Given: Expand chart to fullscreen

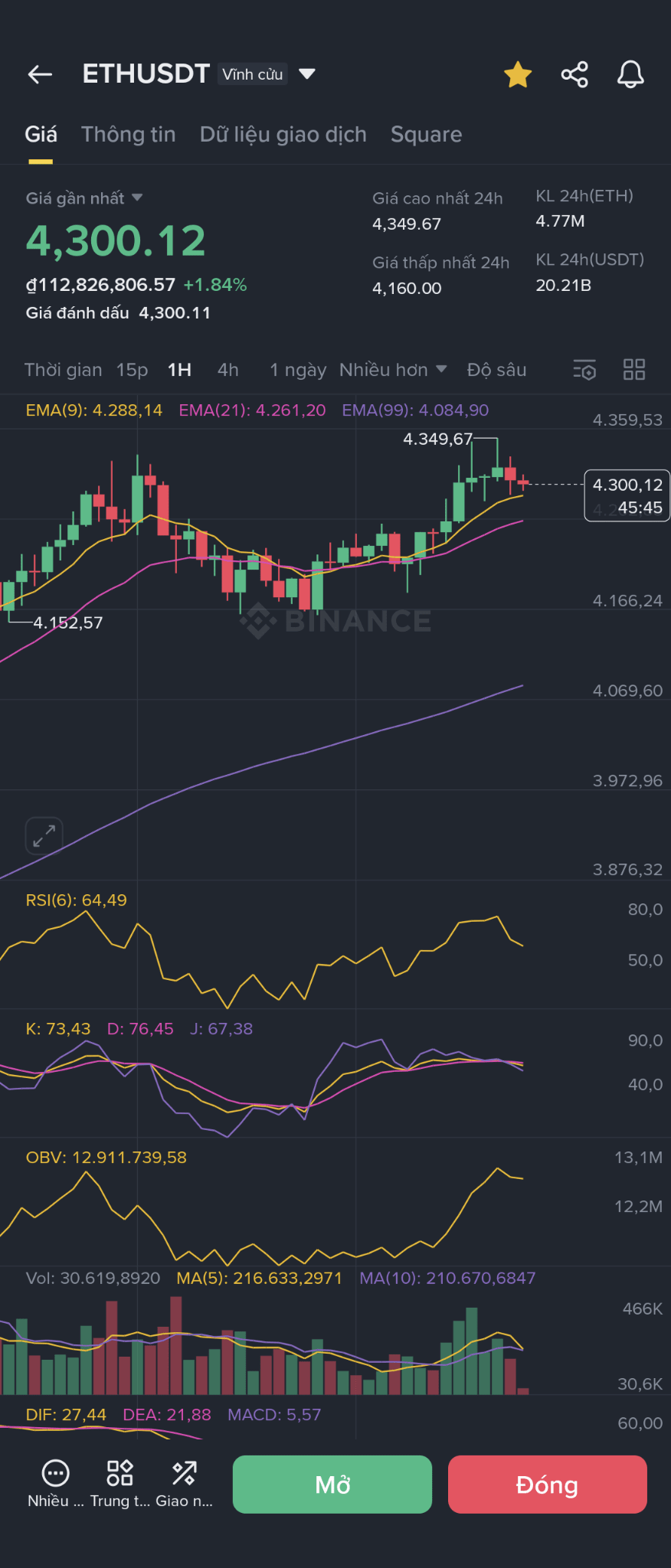Looking at the screenshot, I should pyautogui.click(x=44, y=835).
